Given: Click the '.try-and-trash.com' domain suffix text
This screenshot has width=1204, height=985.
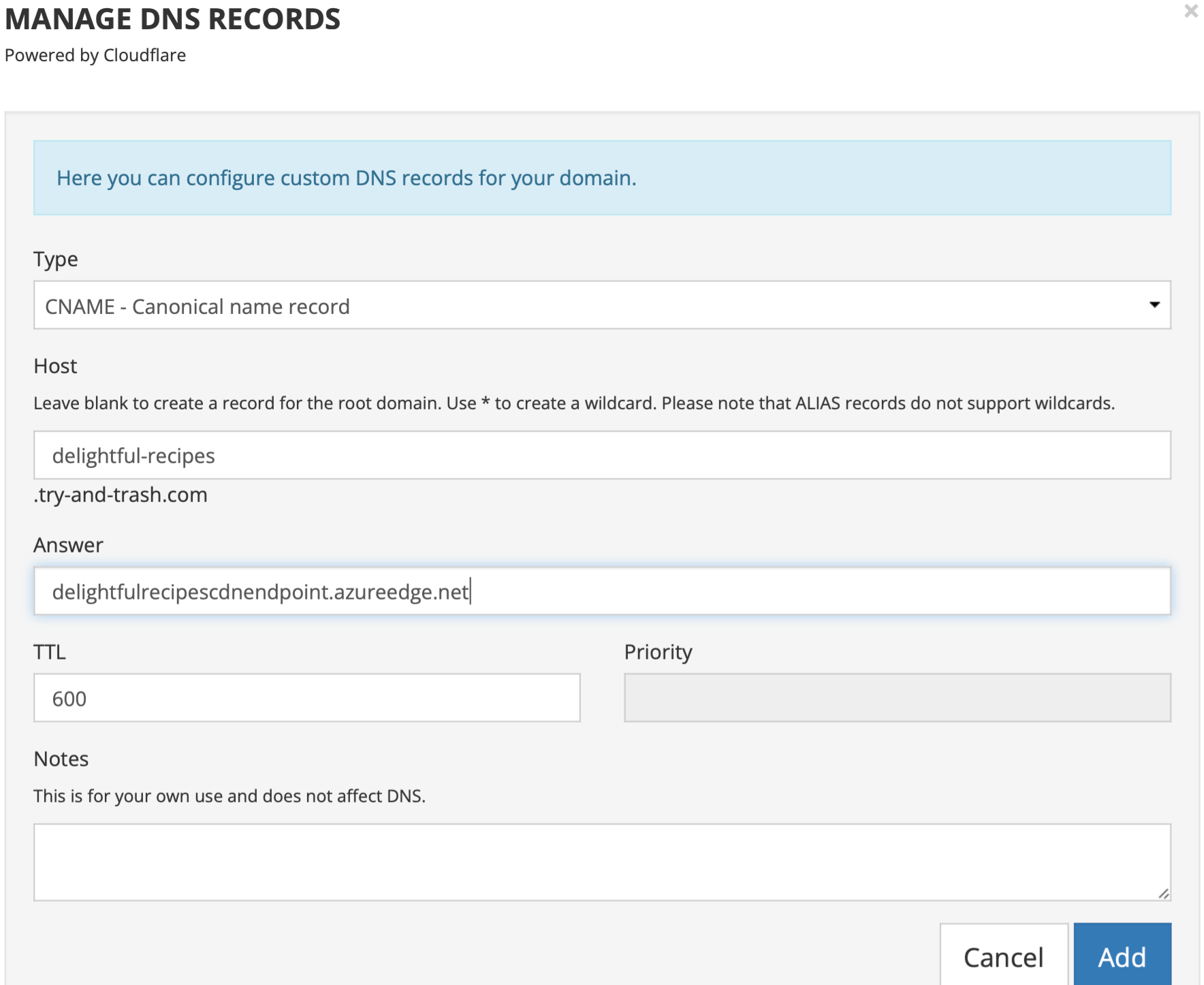Looking at the screenshot, I should point(121,495).
